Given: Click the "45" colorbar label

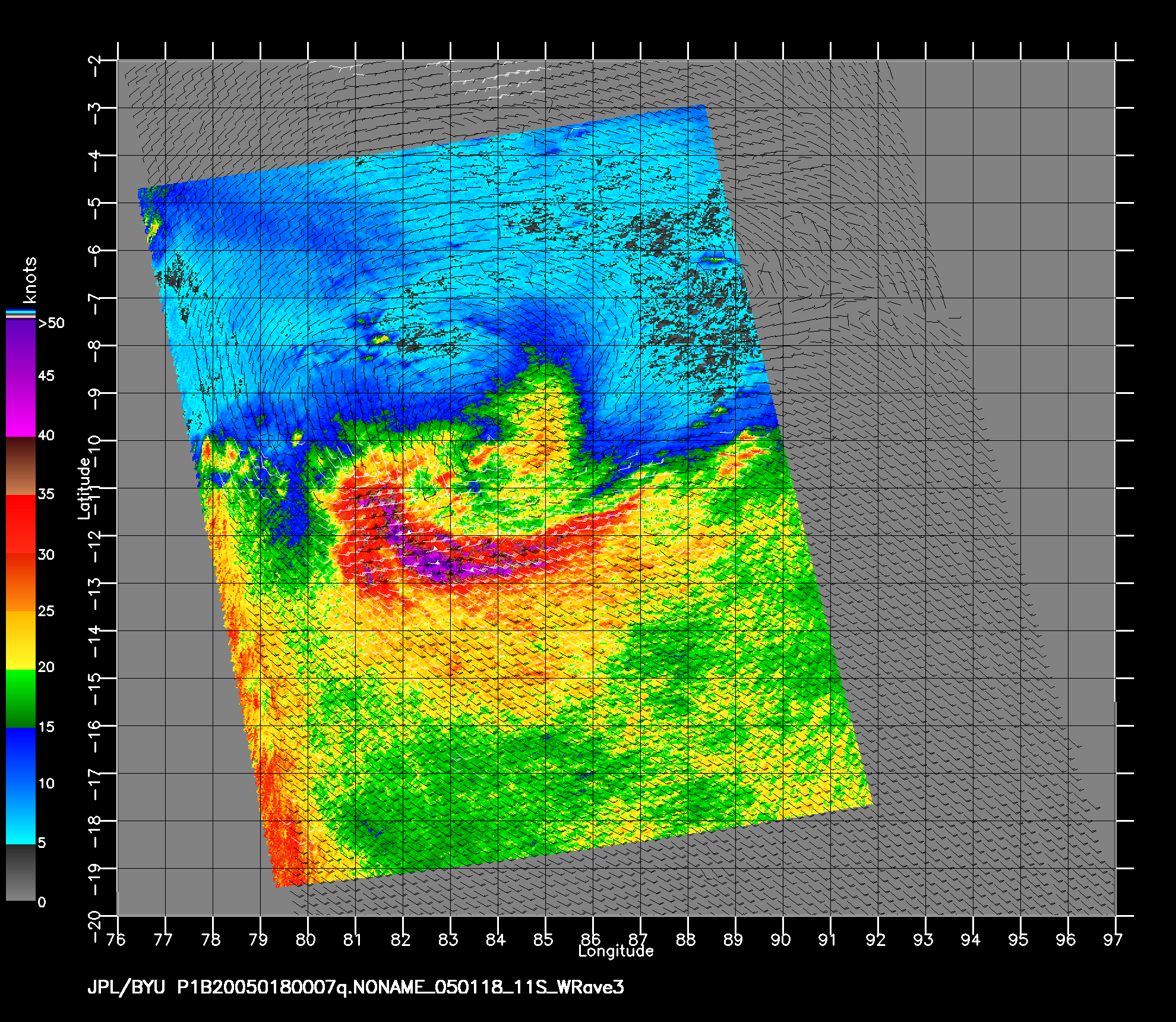Looking at the screenshot, I should tap(46, 376).
